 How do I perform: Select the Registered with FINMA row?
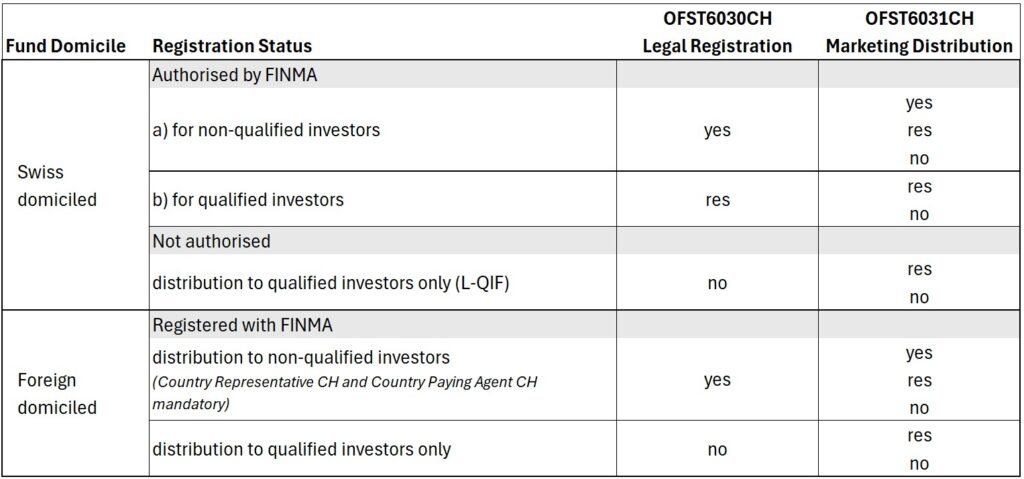pyautogui.click(x=242, y=324)
